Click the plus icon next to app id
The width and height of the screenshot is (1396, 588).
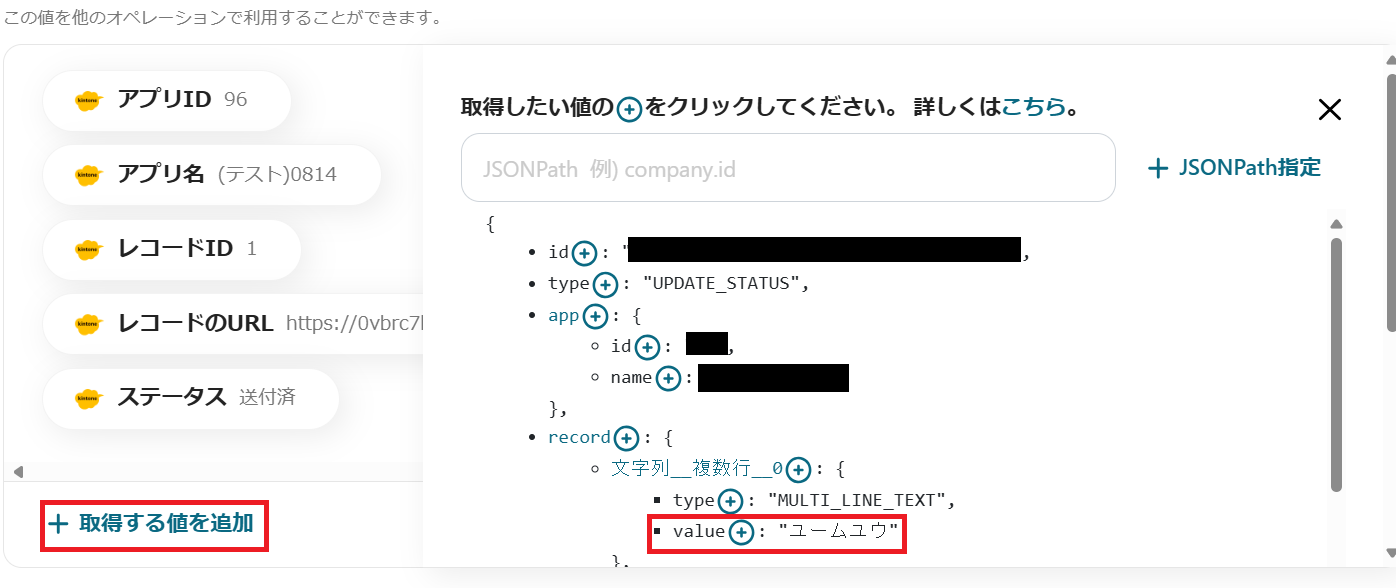point(647,347)
